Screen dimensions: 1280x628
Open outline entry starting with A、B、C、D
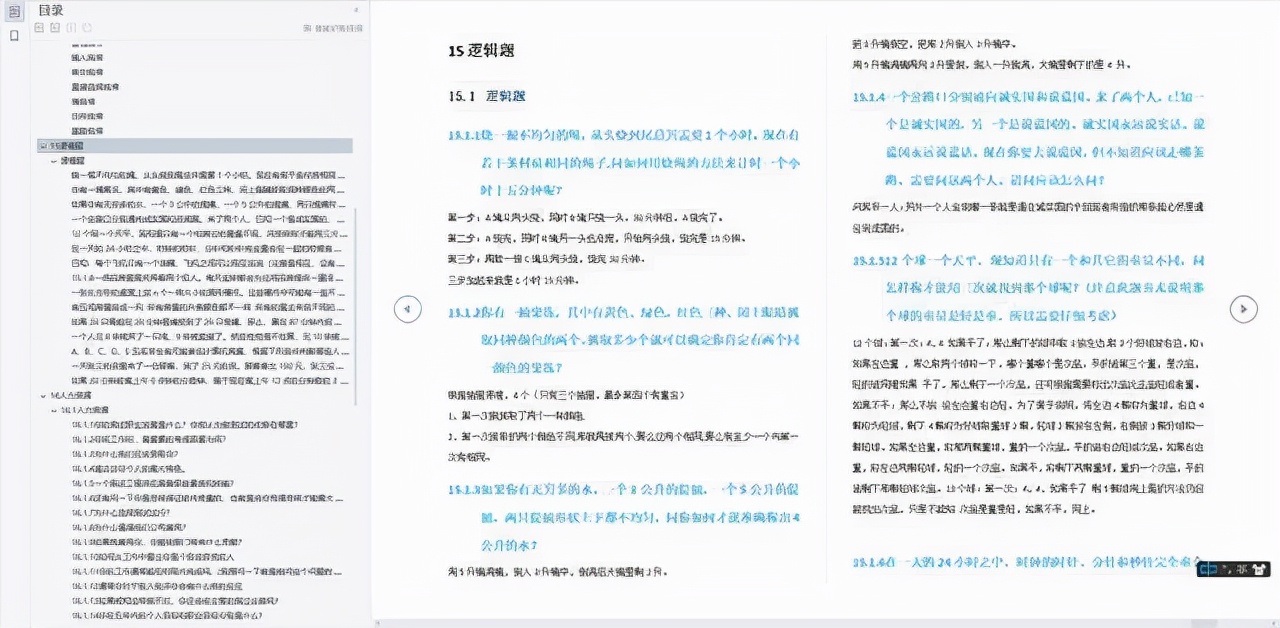[210, 352]
